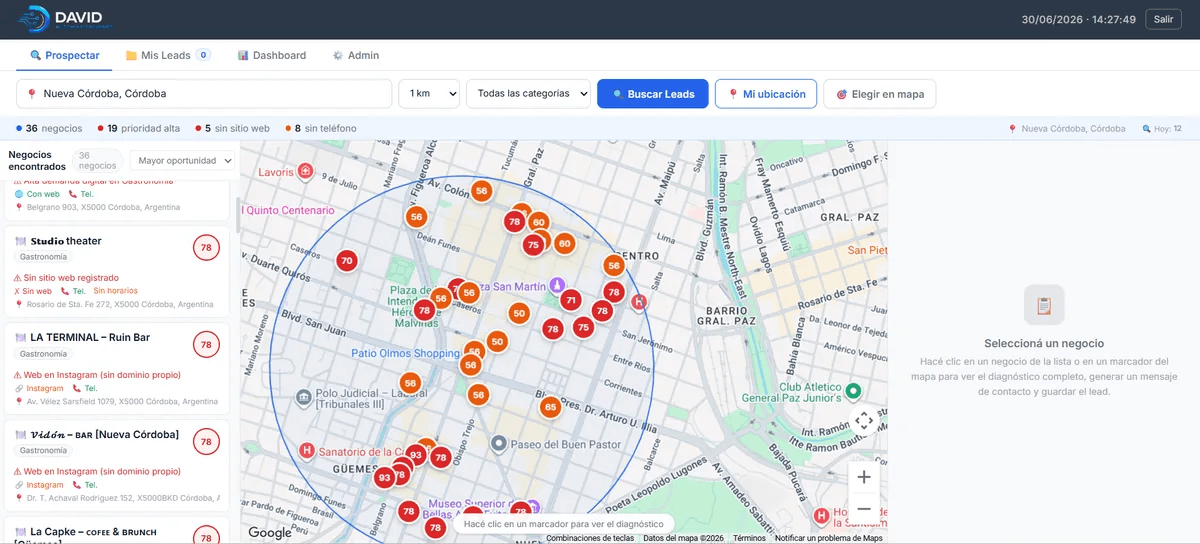
Task: Click Av. Vélez Sarsfield 1079 address
Action: 122,401
